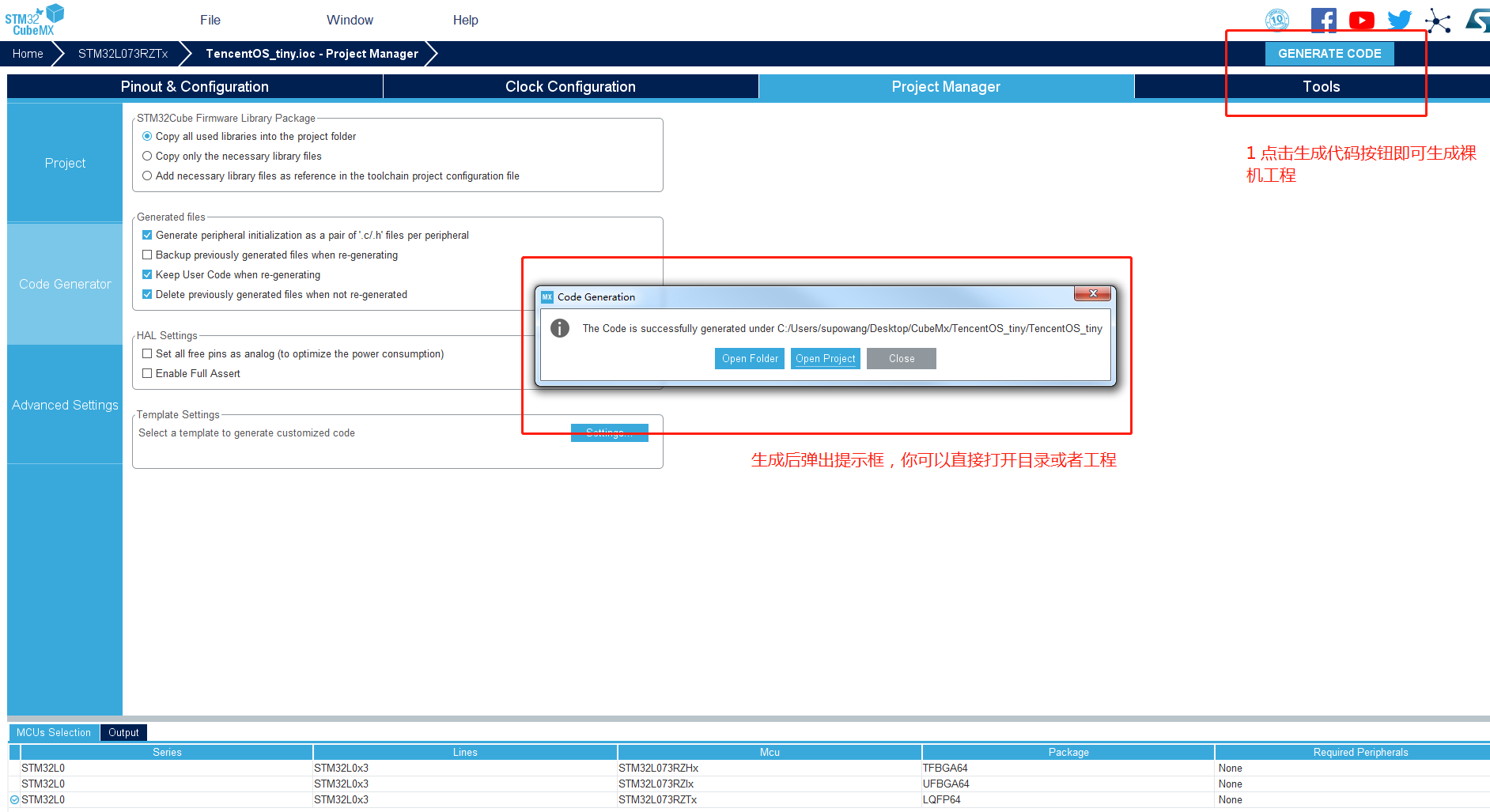This screenshot has height=812, width=1490.
Task: Click Open Folder in the dialog
Action: (749, 359)
